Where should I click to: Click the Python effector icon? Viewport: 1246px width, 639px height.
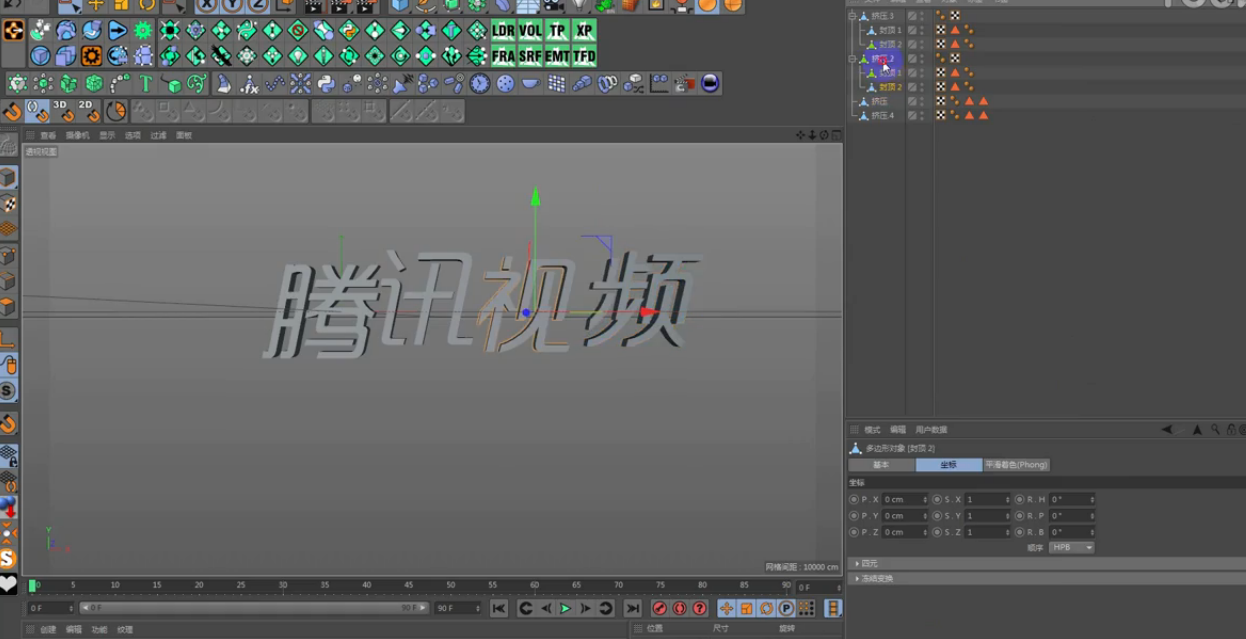click(x=326, y=84)
